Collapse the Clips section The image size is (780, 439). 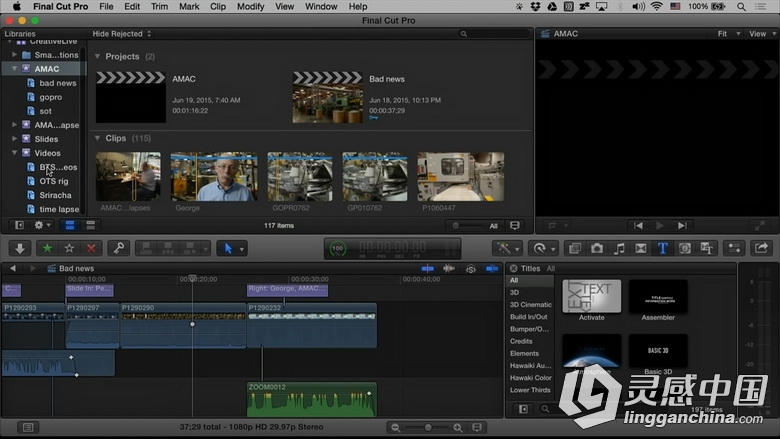[x=98, y=138]
